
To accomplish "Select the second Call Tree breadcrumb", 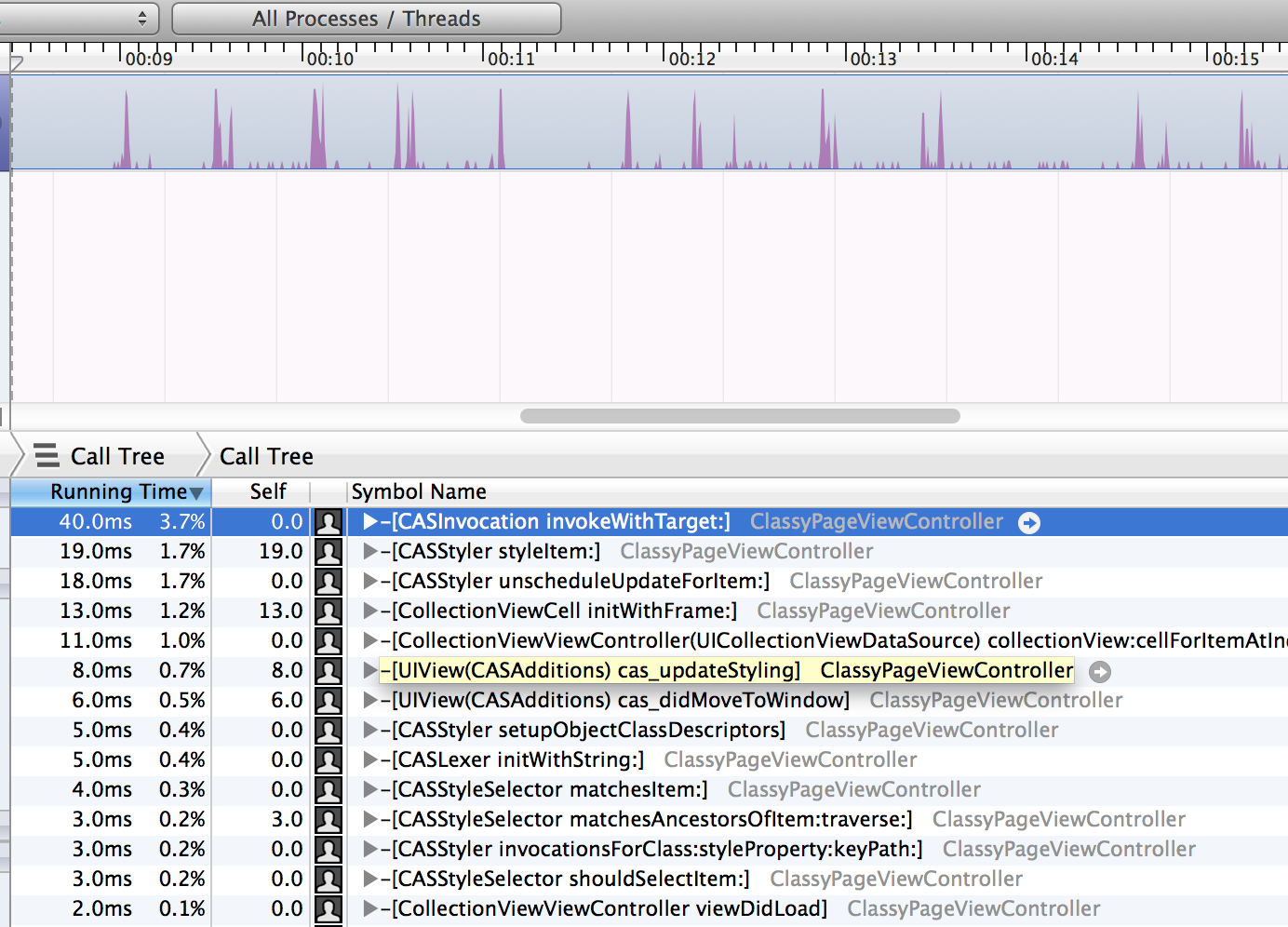I will point(266,456).
